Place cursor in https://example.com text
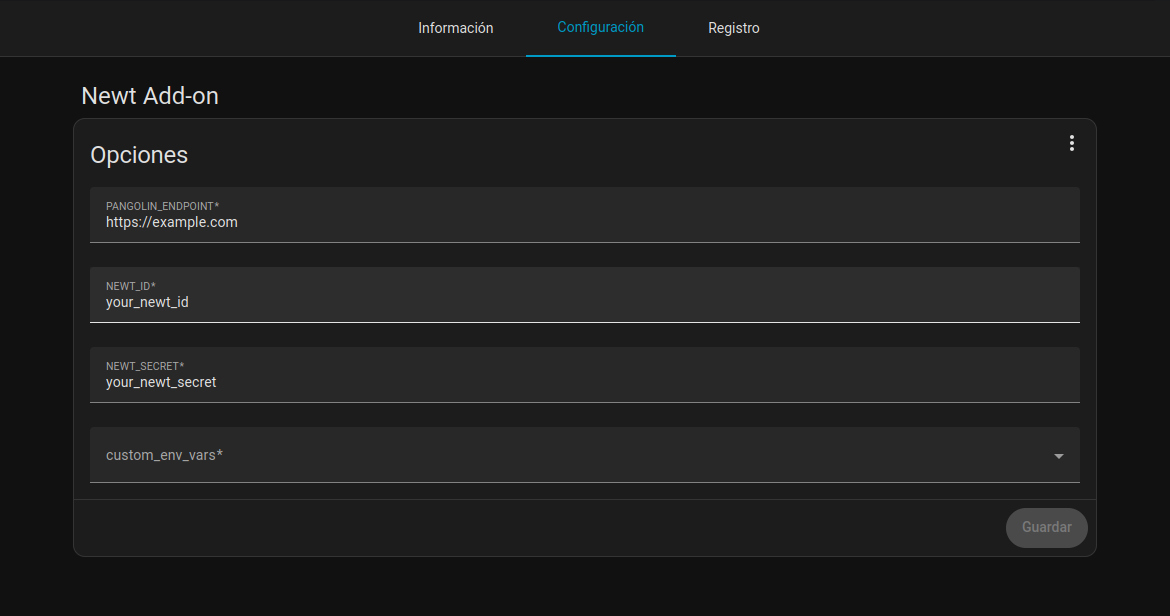The width and height of the screenshot is (1170, 616). [x=172, y=223]
